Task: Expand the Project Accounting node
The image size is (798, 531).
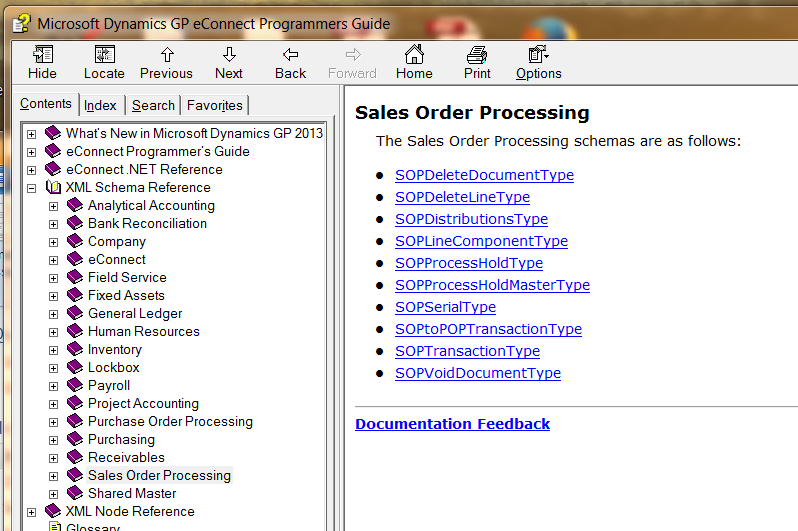Action: (x=53, y=404)
